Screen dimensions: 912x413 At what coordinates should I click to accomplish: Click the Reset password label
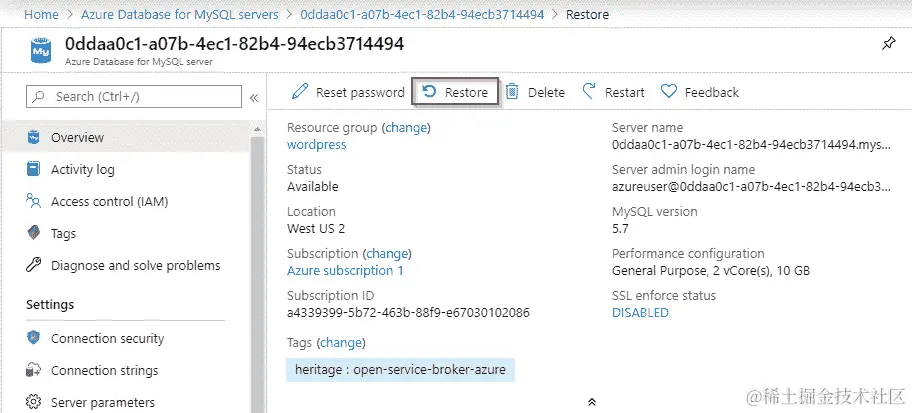(x=360, y=92)
